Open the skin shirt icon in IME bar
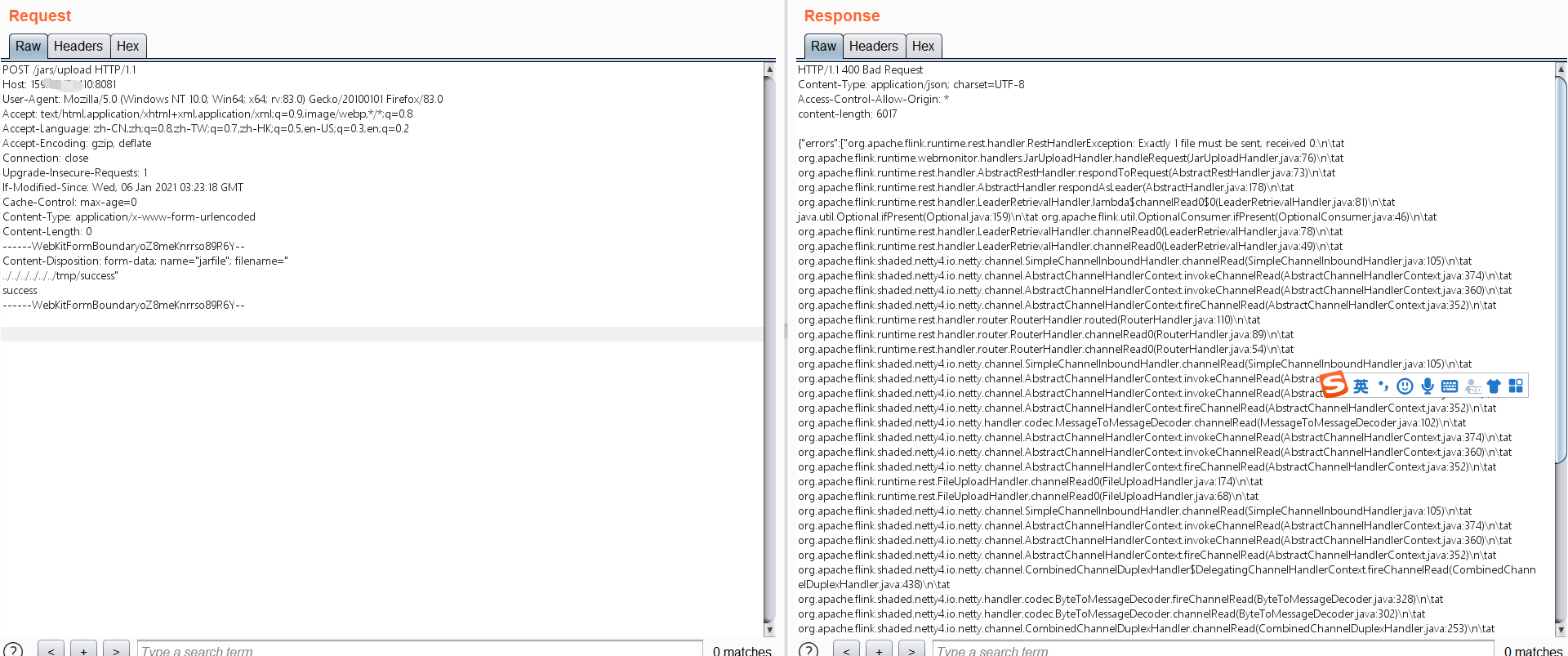 click(x=1494, y=386)
